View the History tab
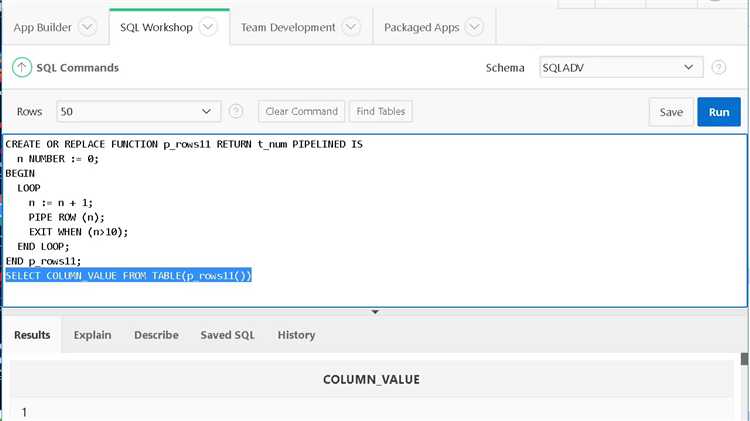The height and width of the screenshot is (421, 750). 296,335
